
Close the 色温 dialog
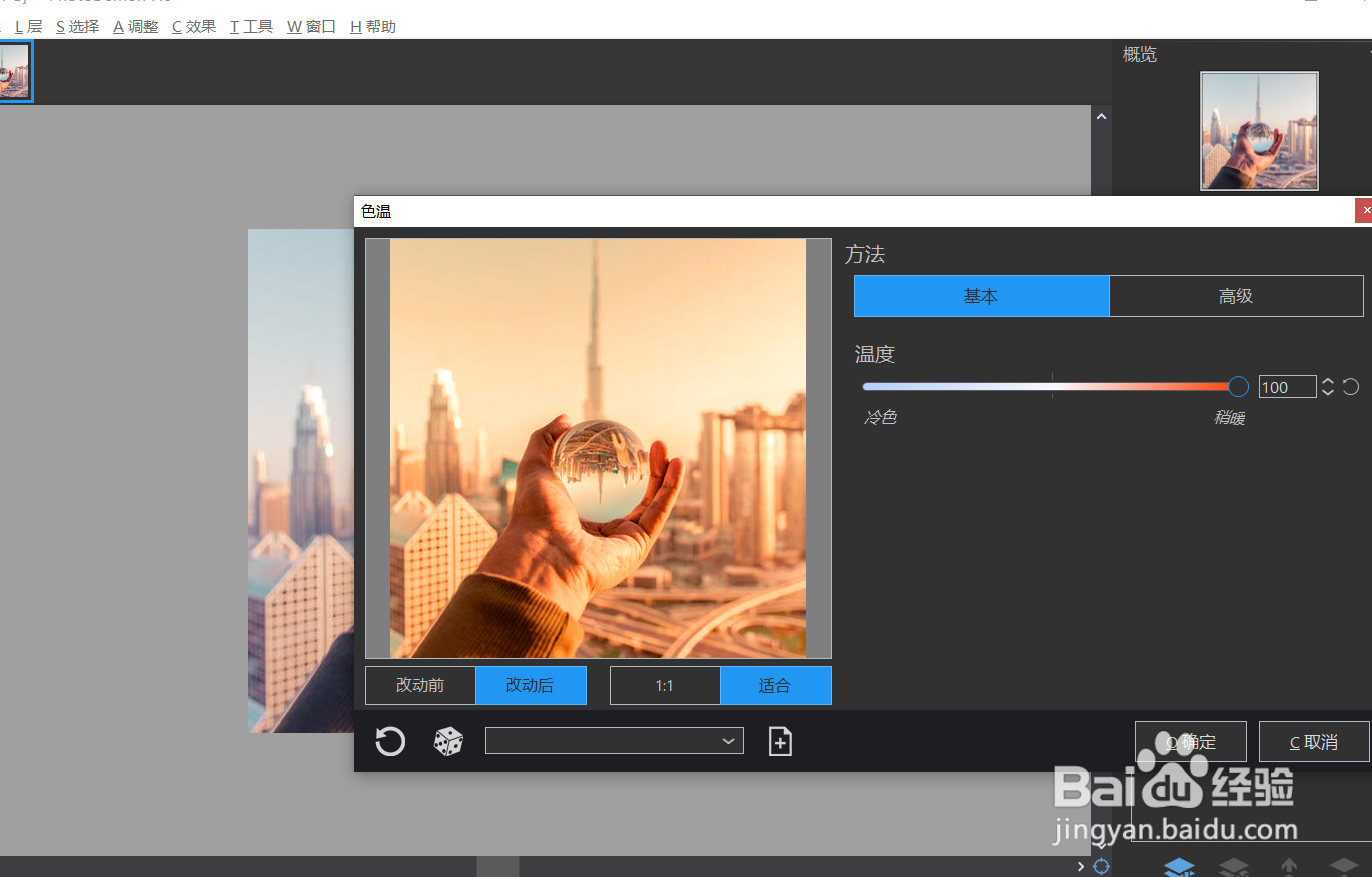click(x=1364, y=211)
